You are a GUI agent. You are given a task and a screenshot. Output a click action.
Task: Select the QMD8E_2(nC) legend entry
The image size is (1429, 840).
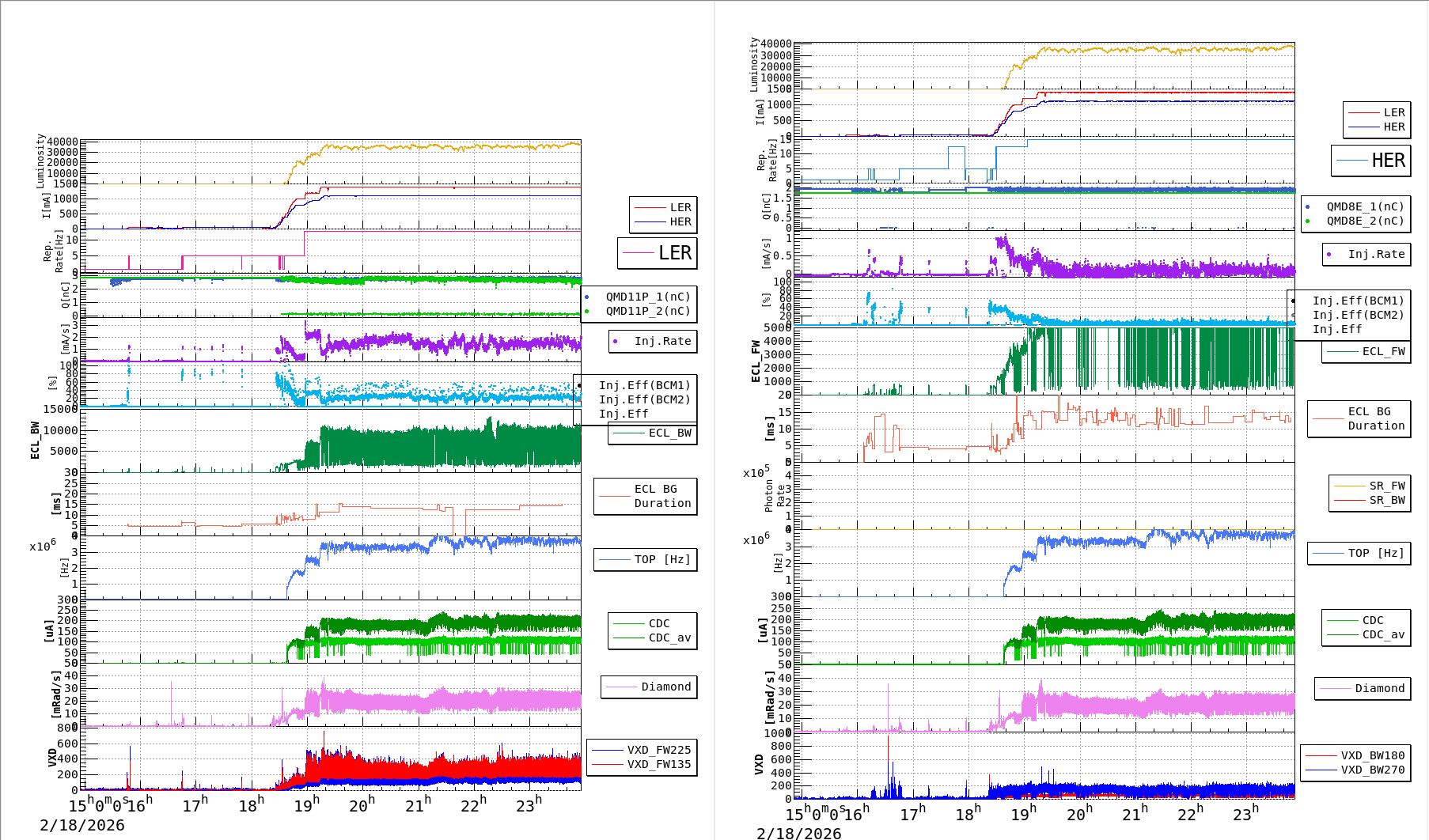click(x=1364, y=221)
